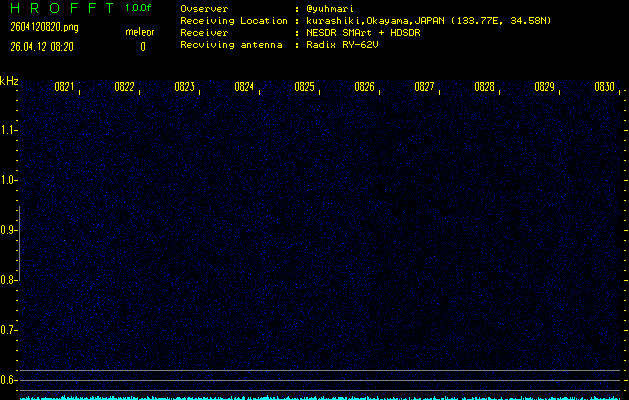Click the 0.6 kHz frequency label
Screen dimensions: 629x400
click(9, 380)
